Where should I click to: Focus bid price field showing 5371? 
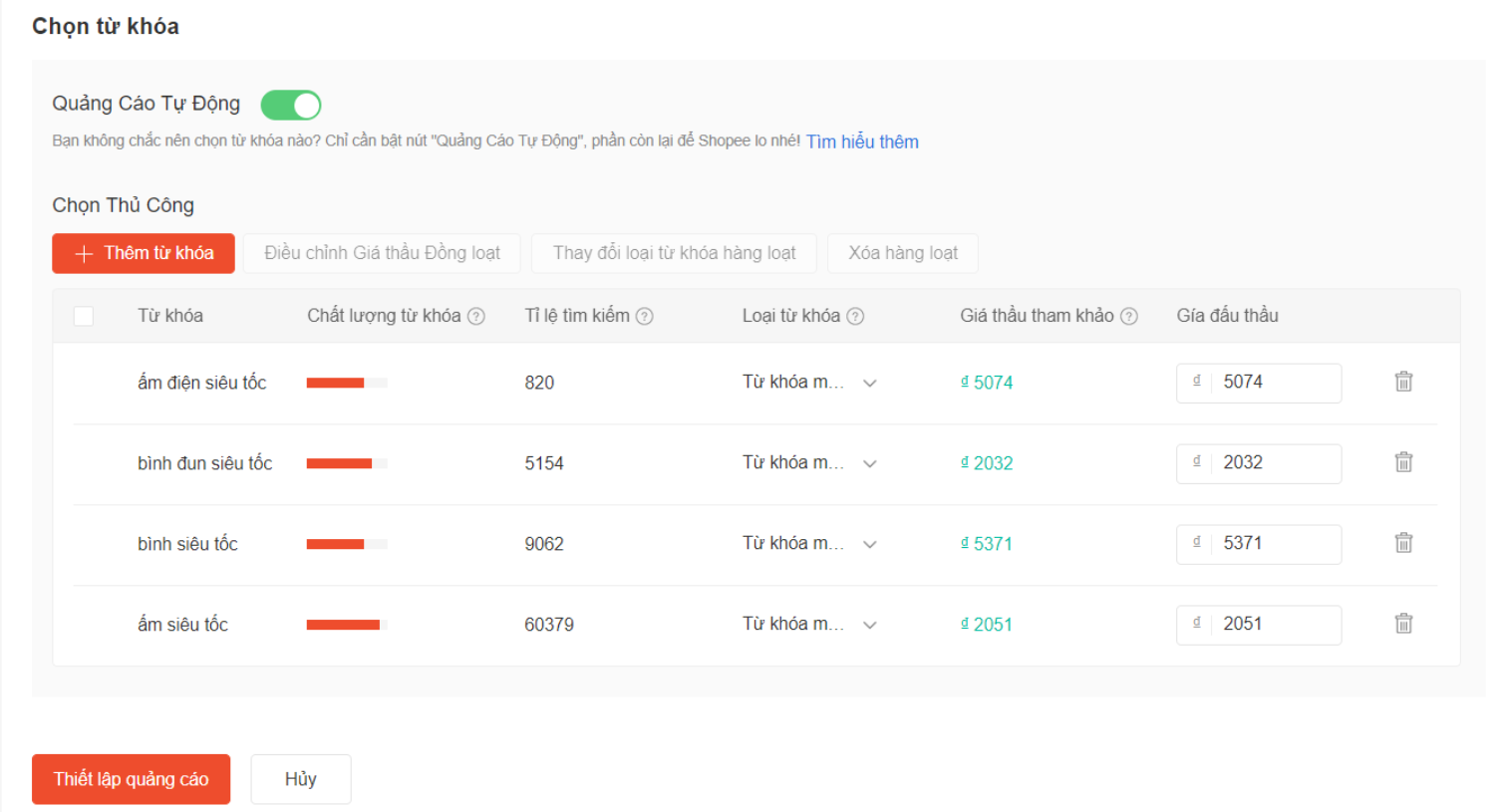click(1259, 544)
